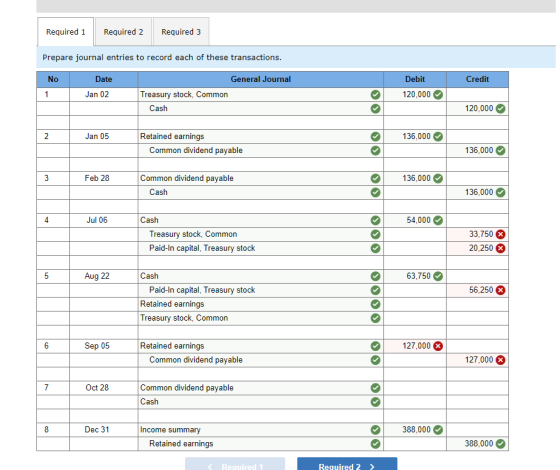Click the red X beside the 127,000 debit
Image resolution: width=560 pixels, height=470 pixels.
[438, 346]
